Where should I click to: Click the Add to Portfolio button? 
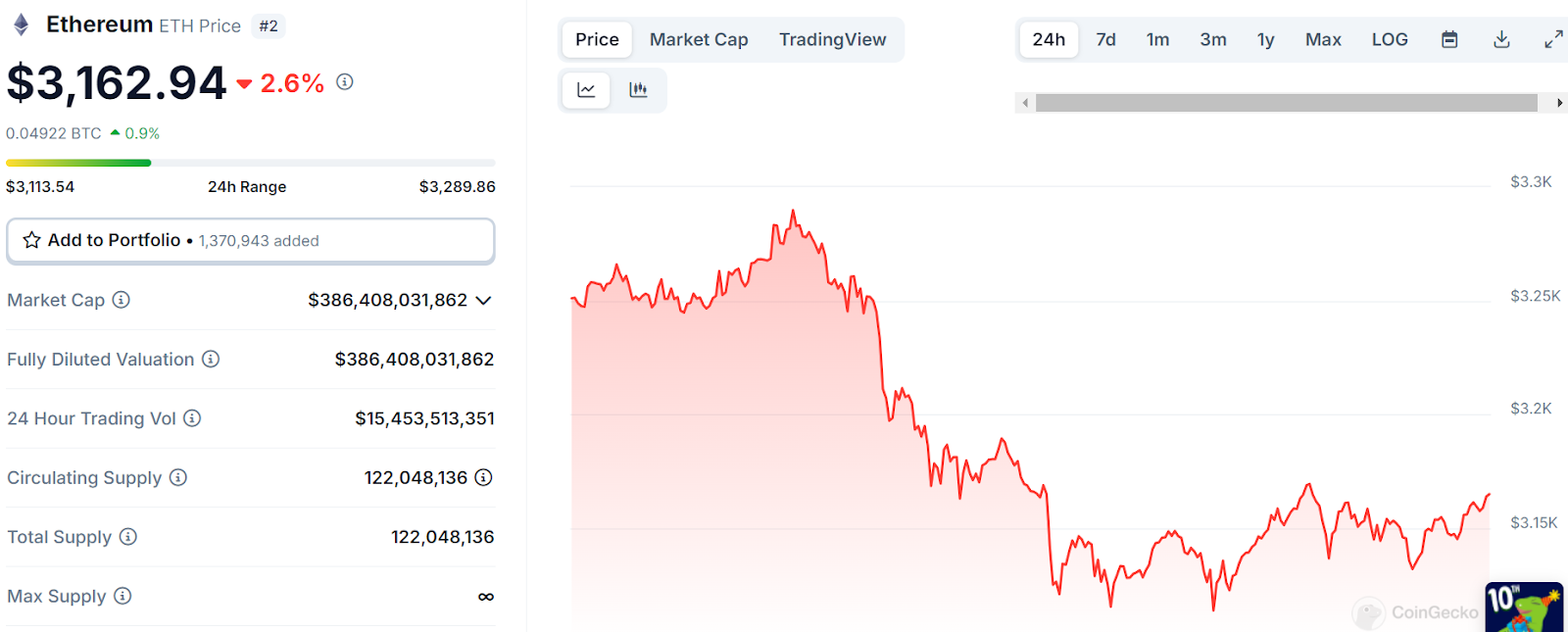250,240
